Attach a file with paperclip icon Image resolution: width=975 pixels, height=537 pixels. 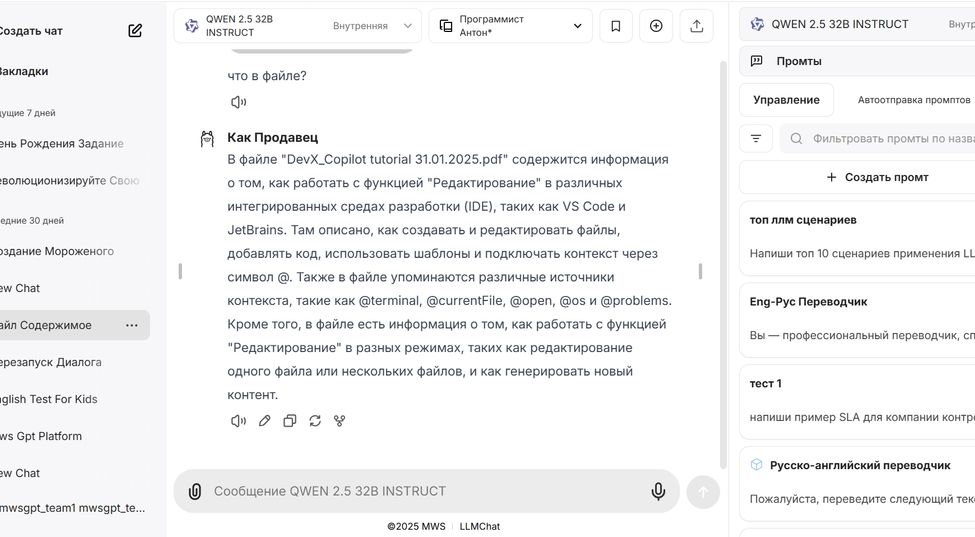click(195, 492)
